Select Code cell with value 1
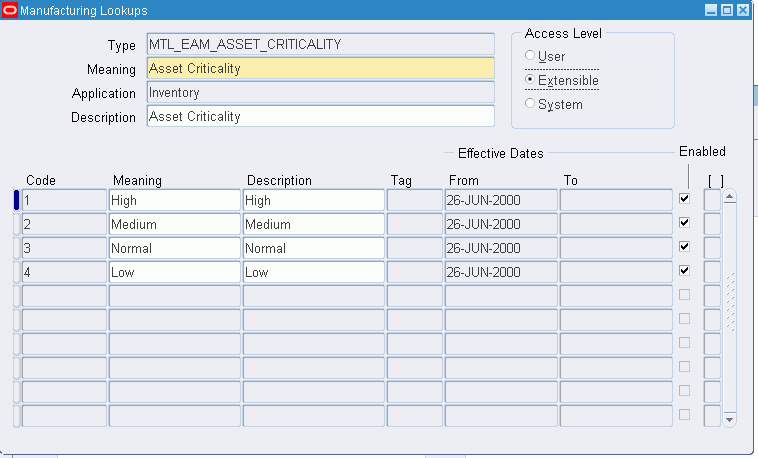This screenshot has height=458, width=758. point(64,200)
